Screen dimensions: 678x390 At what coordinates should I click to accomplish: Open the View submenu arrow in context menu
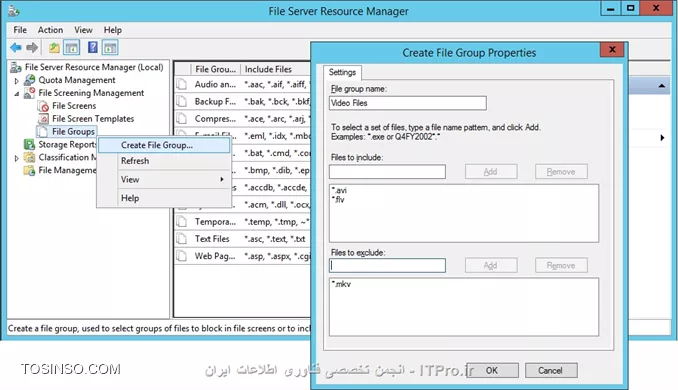point(222,179)
